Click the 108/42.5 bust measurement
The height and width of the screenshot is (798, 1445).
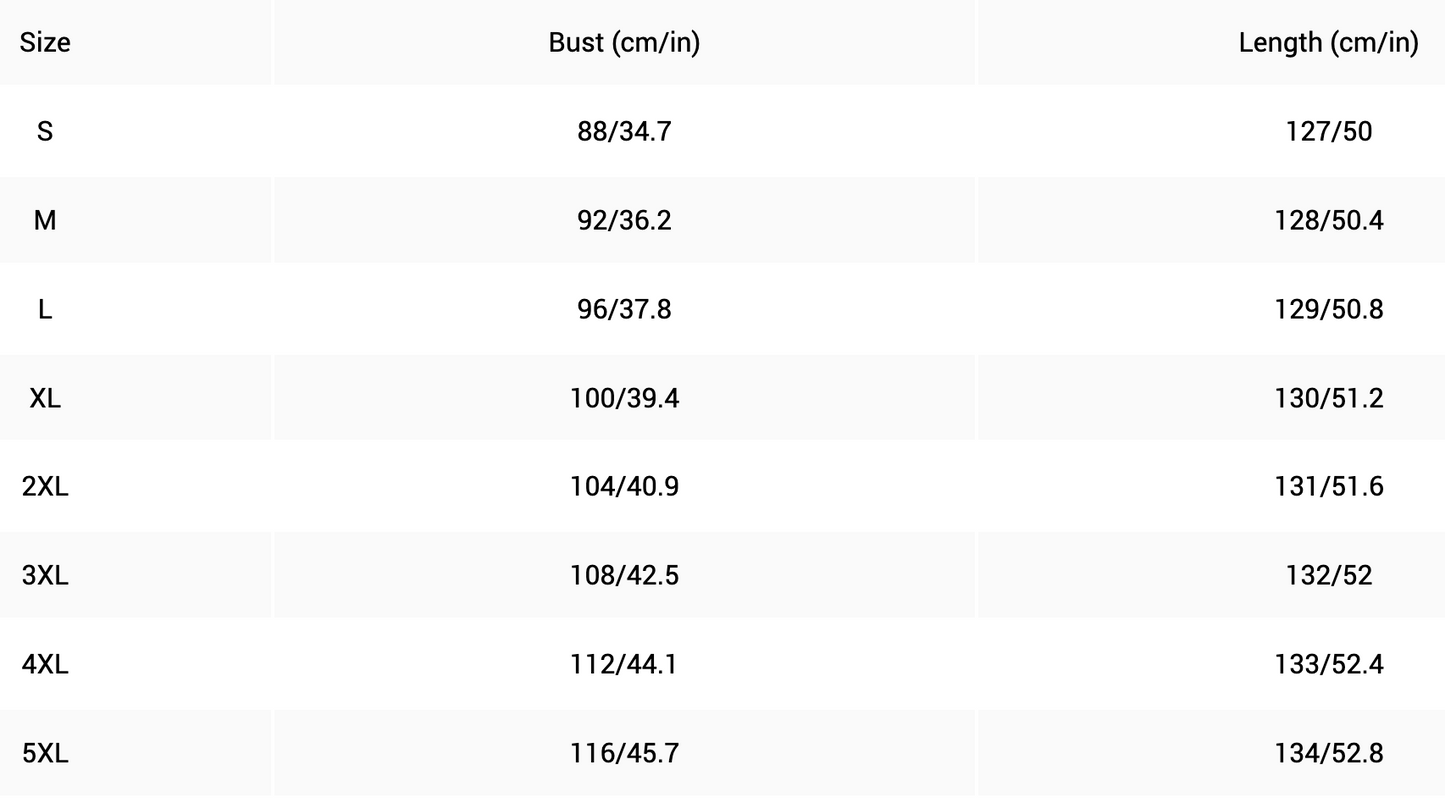pyautogui.click(x=624, y=575)
